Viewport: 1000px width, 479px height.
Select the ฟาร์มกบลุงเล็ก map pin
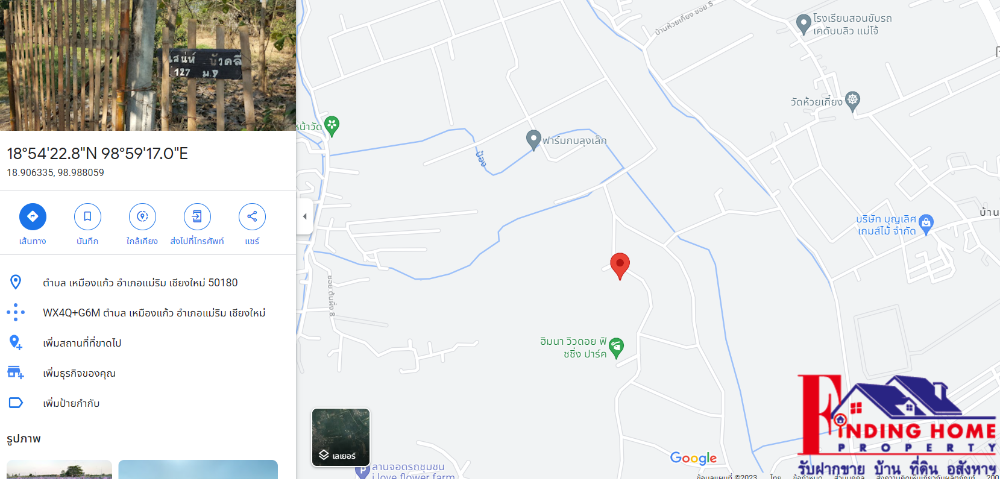click(533, 140)
